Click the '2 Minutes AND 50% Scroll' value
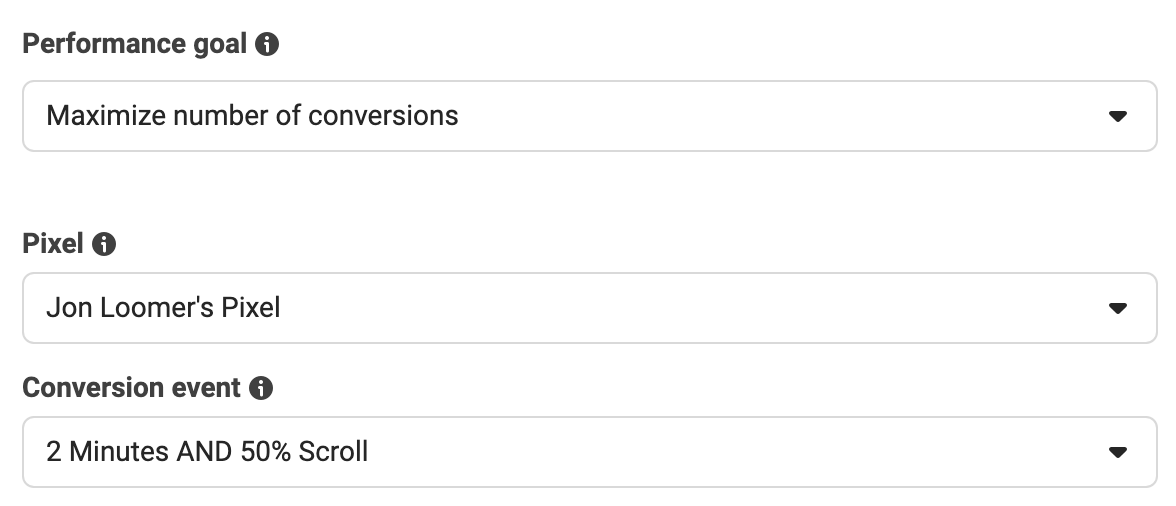Image resolution: width=1176 pixels, height=506 pixels. [x=207, y=451]
